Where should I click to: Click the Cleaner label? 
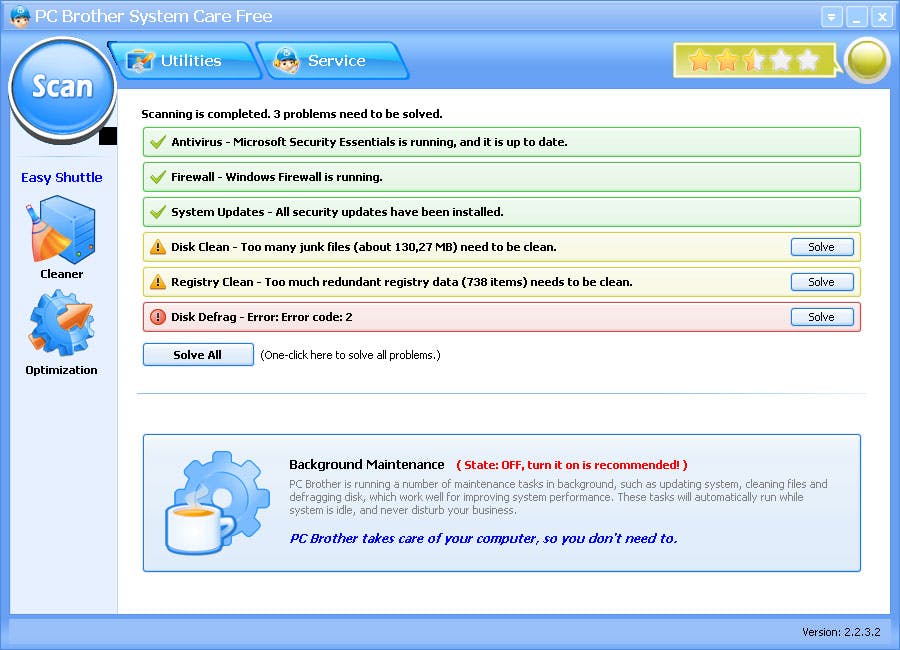click(x=61, y=274)
